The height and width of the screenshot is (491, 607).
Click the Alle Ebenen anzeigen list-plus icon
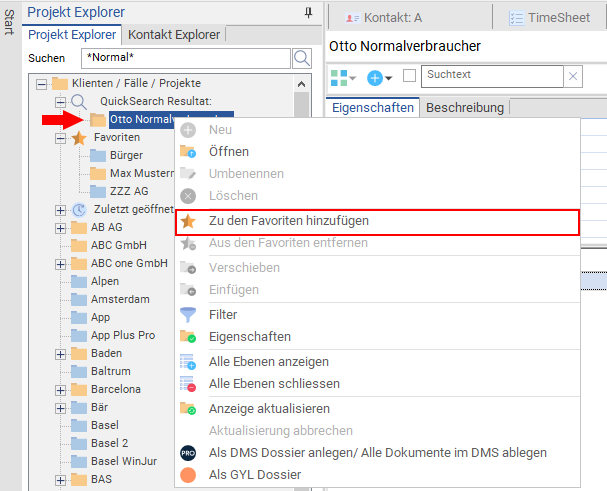pos(188,361)
